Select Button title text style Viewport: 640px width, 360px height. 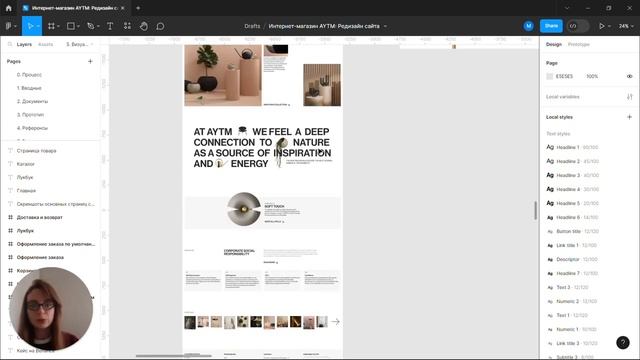pyautogui.click(x=573, y=231)
